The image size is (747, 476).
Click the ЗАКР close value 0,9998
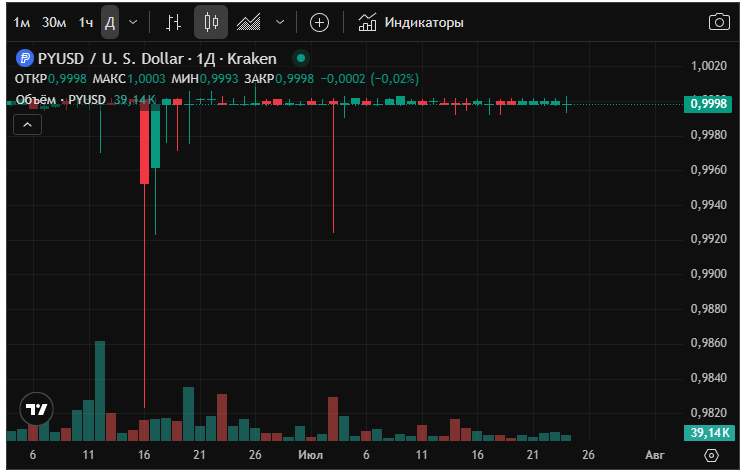[x=294, y=79]
